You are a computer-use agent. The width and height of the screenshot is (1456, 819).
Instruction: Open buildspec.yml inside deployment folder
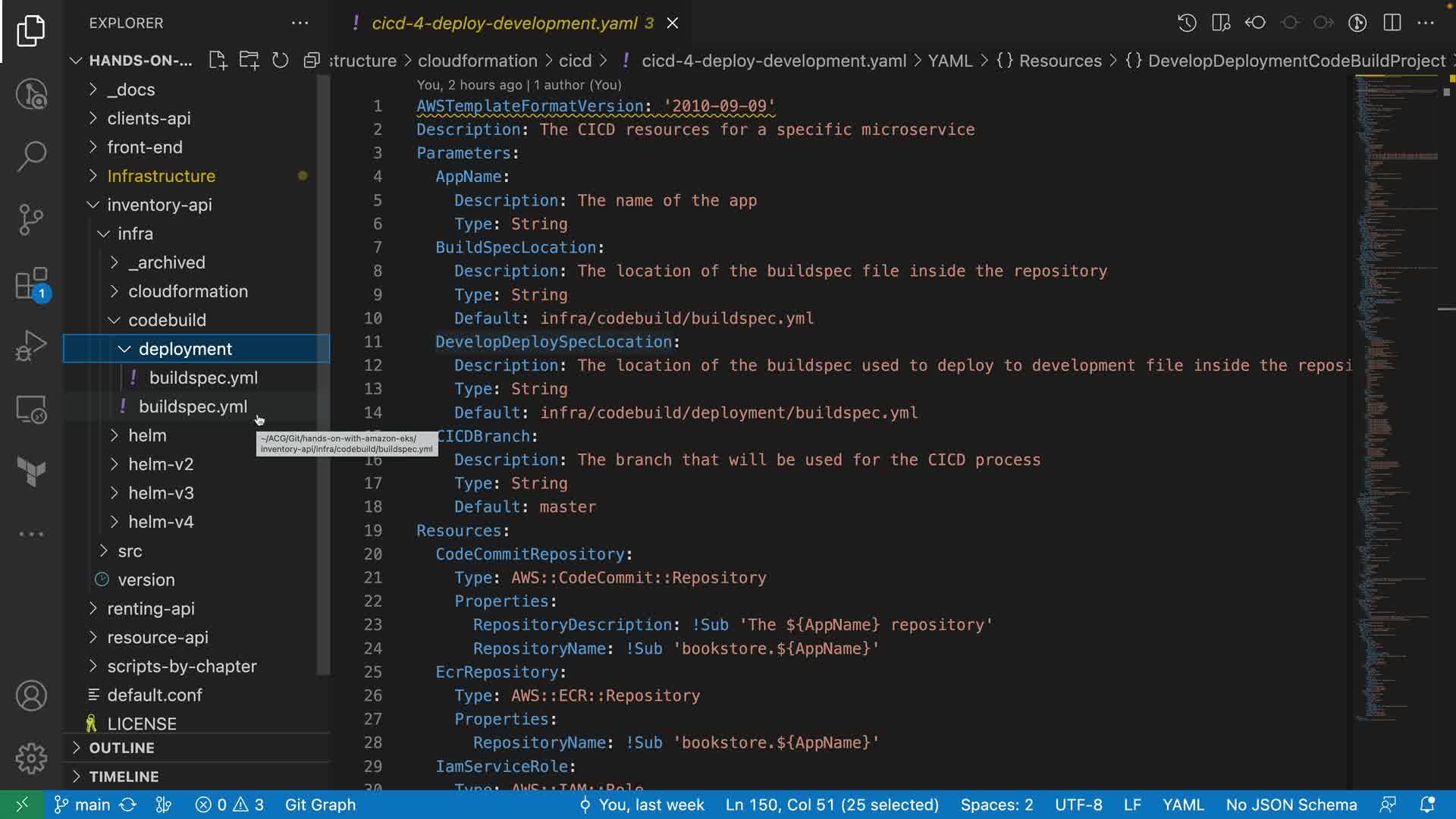coord(203,378)
